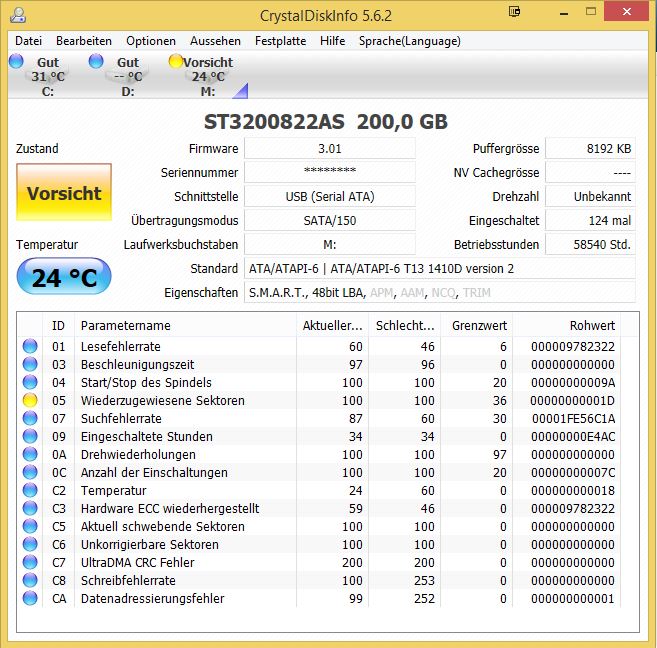Click the Rohwert column header
This screenshot has width=657, height=648.
point(567,325)
